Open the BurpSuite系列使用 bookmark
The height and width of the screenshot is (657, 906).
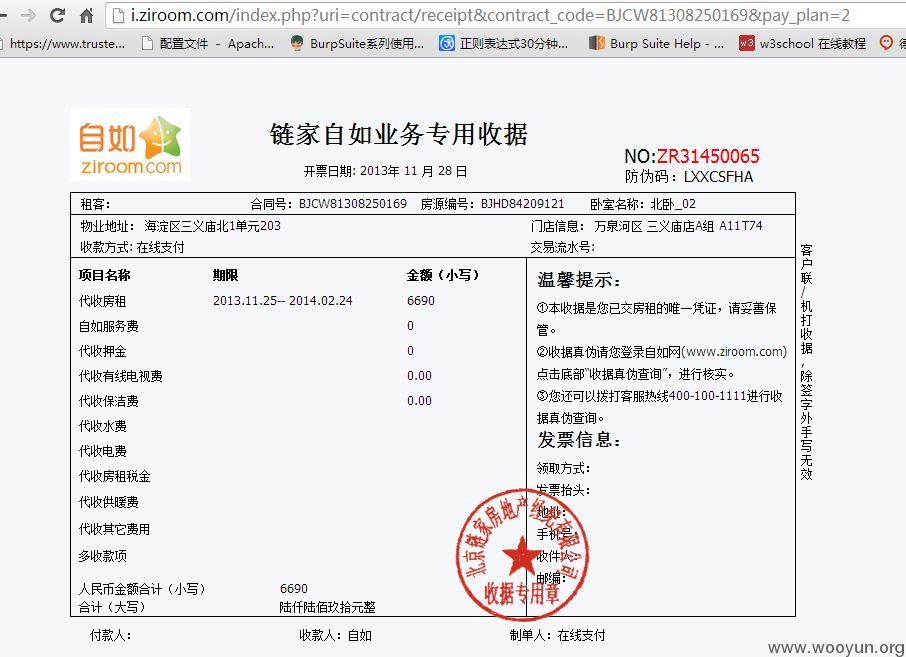pyautogui.click(x=357, y=43)
